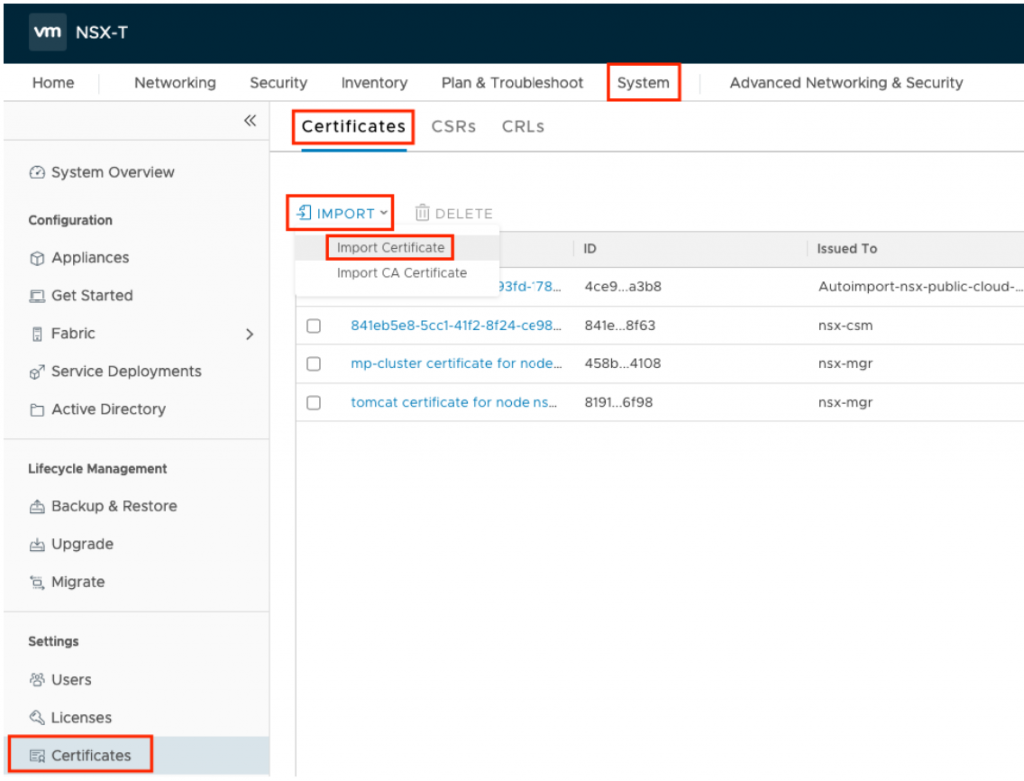Sort by the Issued To column header
The width and height of the screenshot is (1024, 781).
coord(846,249)
